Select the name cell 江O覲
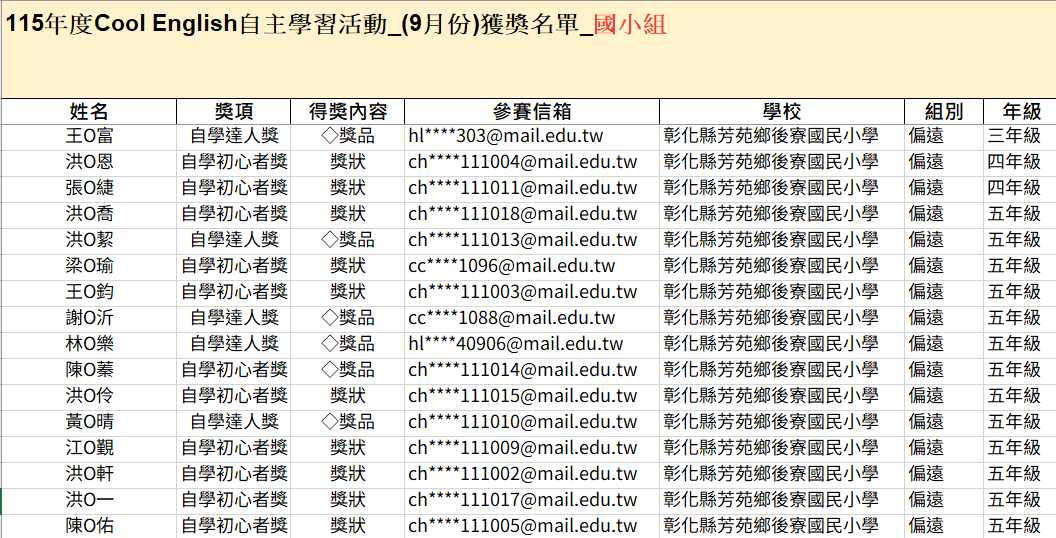Viewport: 1056px width, 538px height. [x=89, y=448]
